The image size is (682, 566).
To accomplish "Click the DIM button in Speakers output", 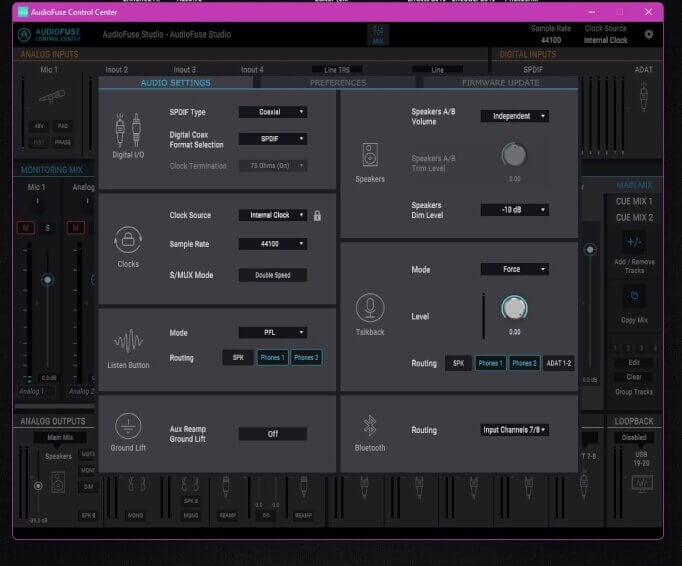I will [88, 487].
